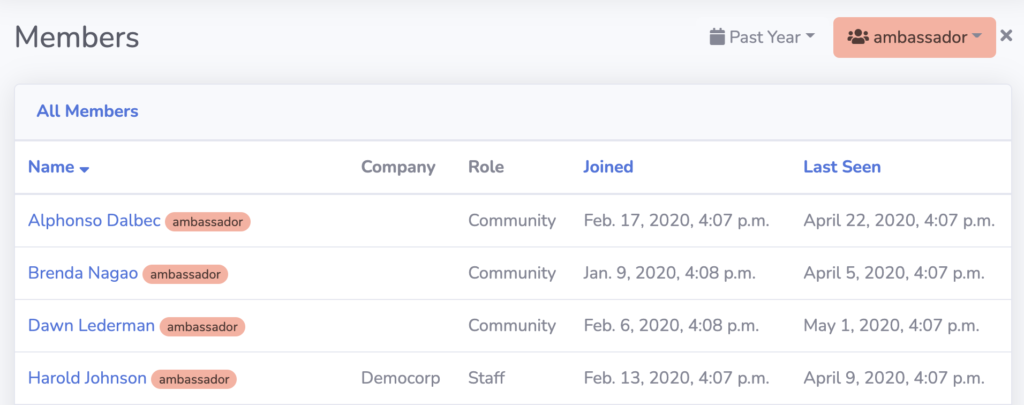
Task: Click the Name column header
Action: [51, 167]
